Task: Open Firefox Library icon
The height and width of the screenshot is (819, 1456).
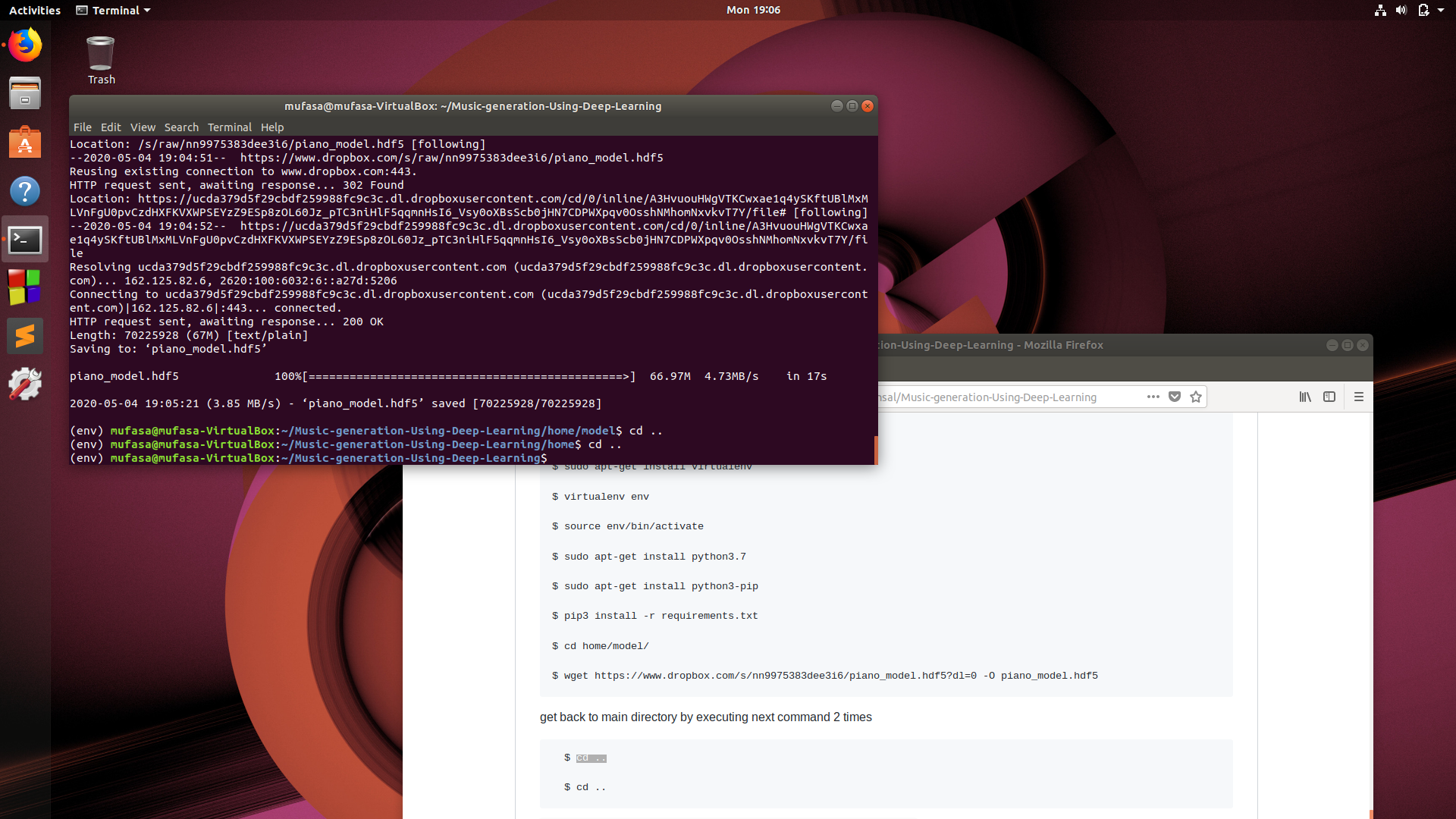Action: pos(1305,397)
